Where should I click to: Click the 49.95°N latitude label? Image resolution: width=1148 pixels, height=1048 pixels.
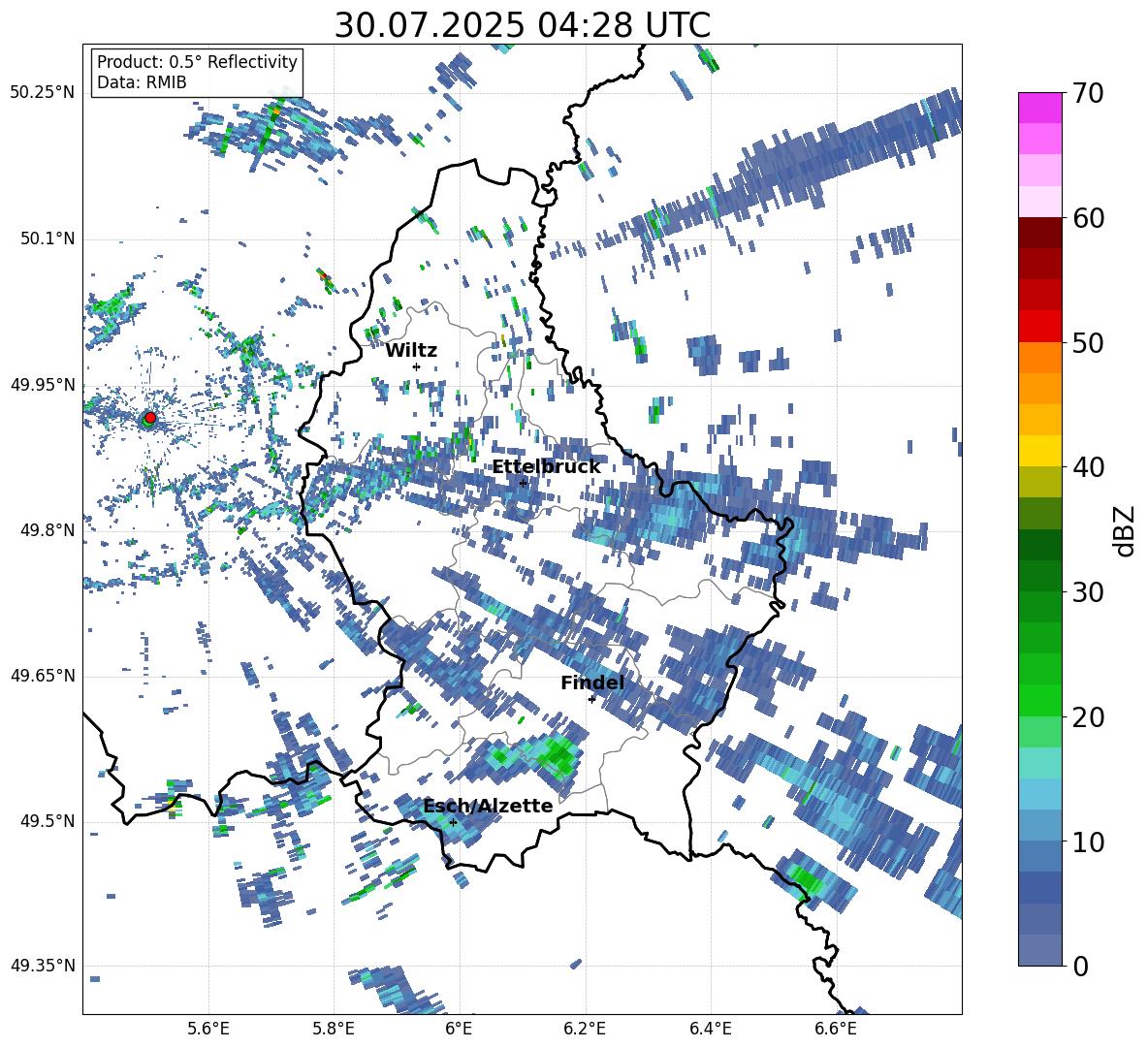[x=43, y=385]
